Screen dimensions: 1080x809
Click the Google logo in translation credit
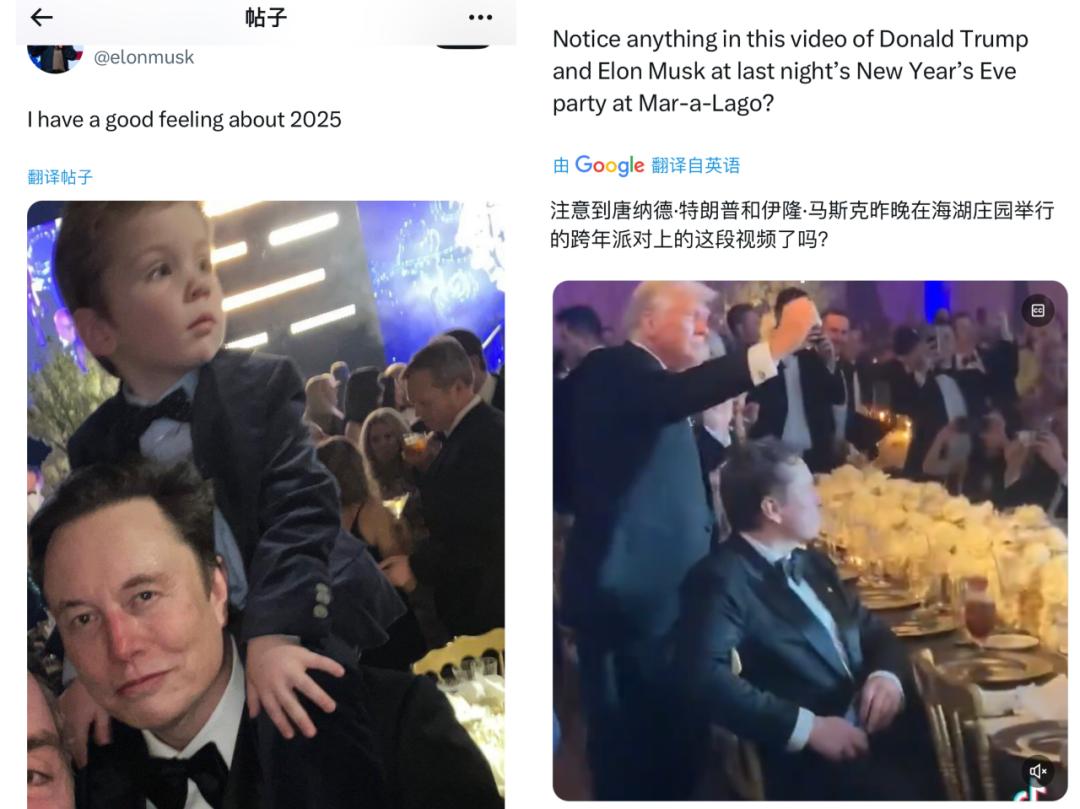609,165
